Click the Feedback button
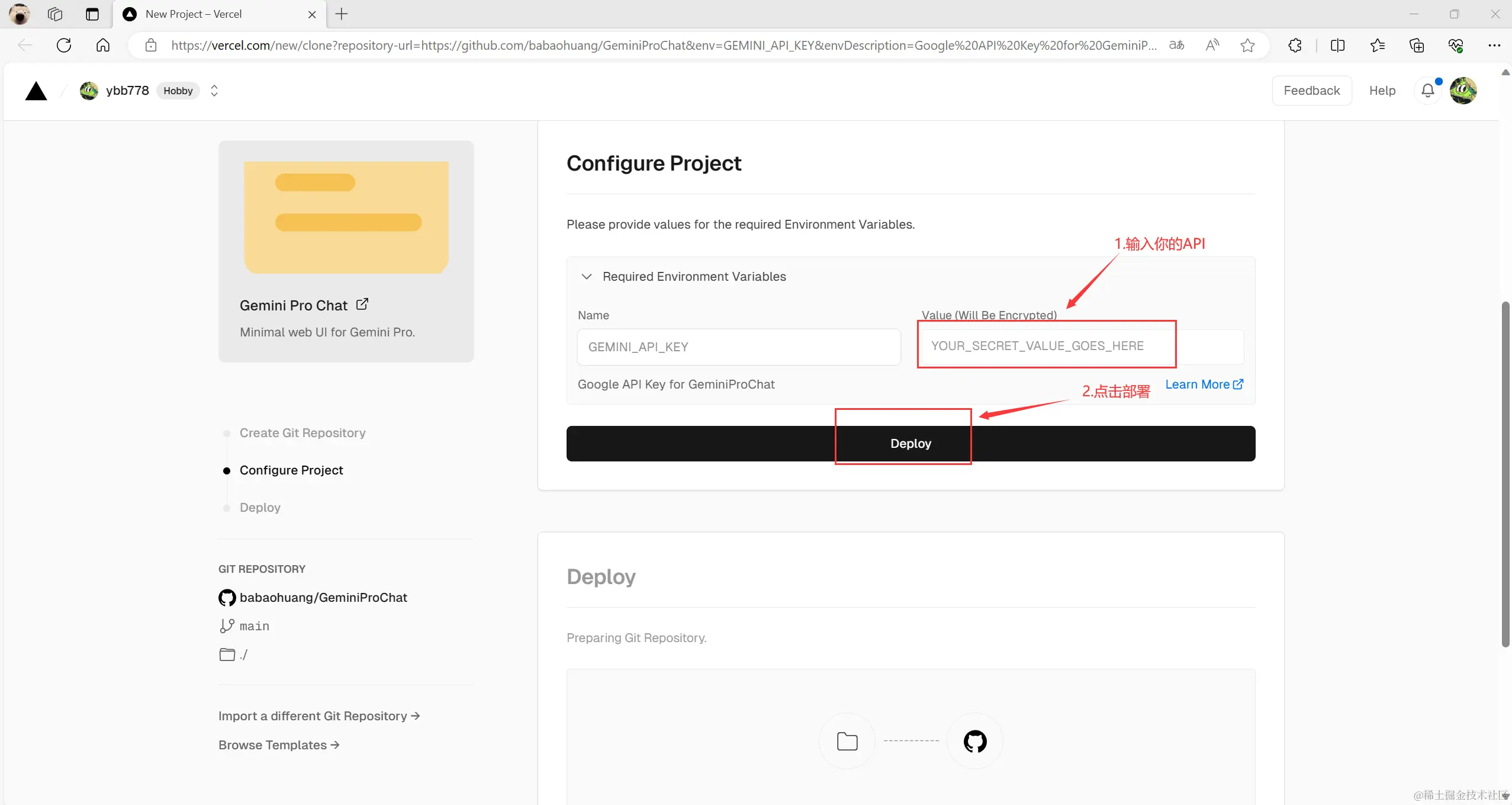Viewport: 1512px width, 805px height. pos(1311,91)
